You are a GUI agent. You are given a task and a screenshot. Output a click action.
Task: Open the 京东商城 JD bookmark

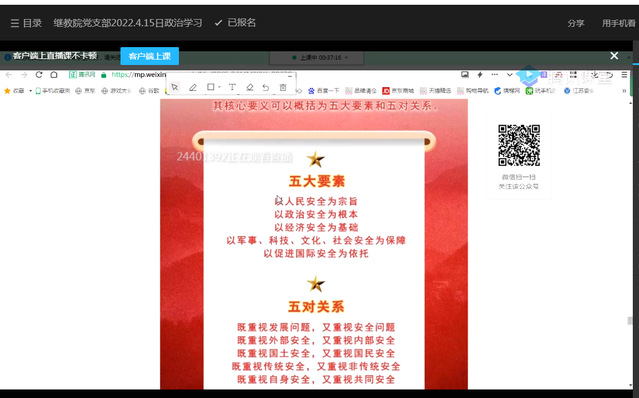(398, 91)
